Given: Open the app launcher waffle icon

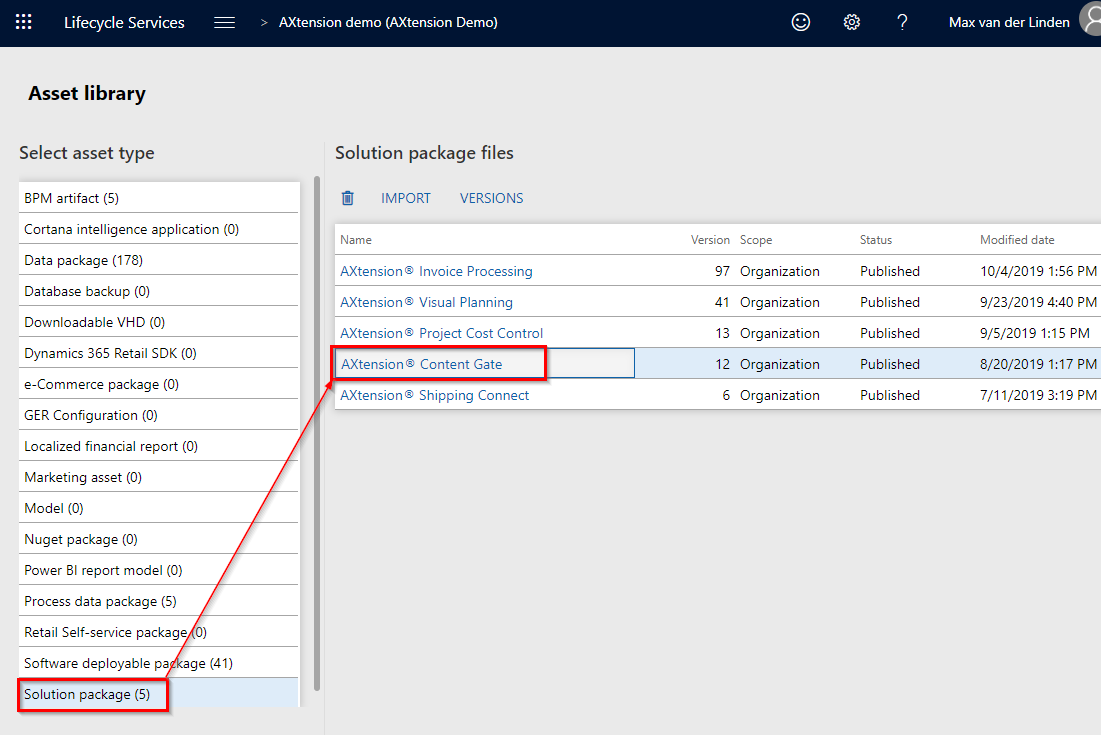Looking at the screenshot, I should [x=24, y=22].
